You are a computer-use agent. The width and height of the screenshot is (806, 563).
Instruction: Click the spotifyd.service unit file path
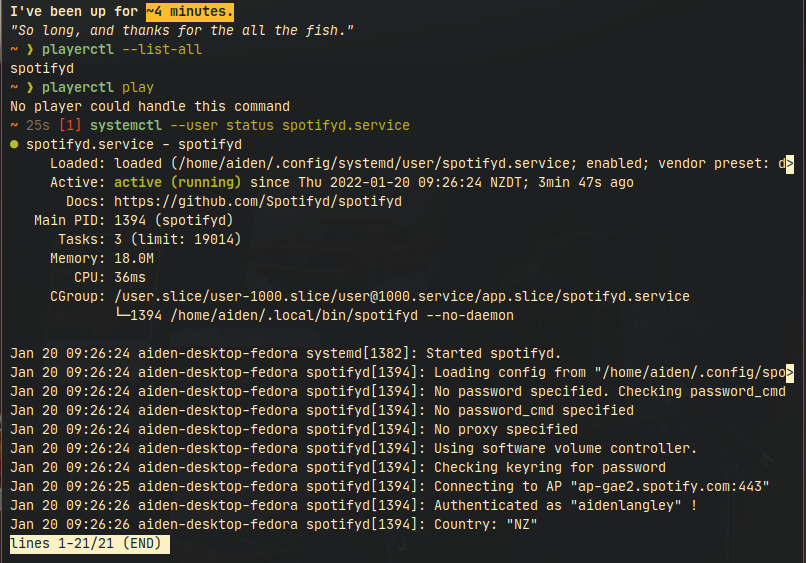point(374,164)
